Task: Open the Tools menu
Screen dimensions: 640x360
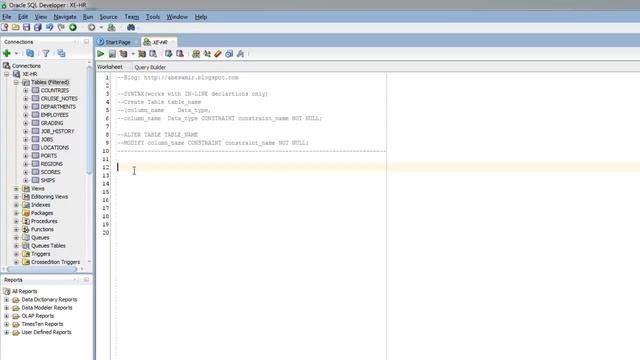Action: click(153, 17)
